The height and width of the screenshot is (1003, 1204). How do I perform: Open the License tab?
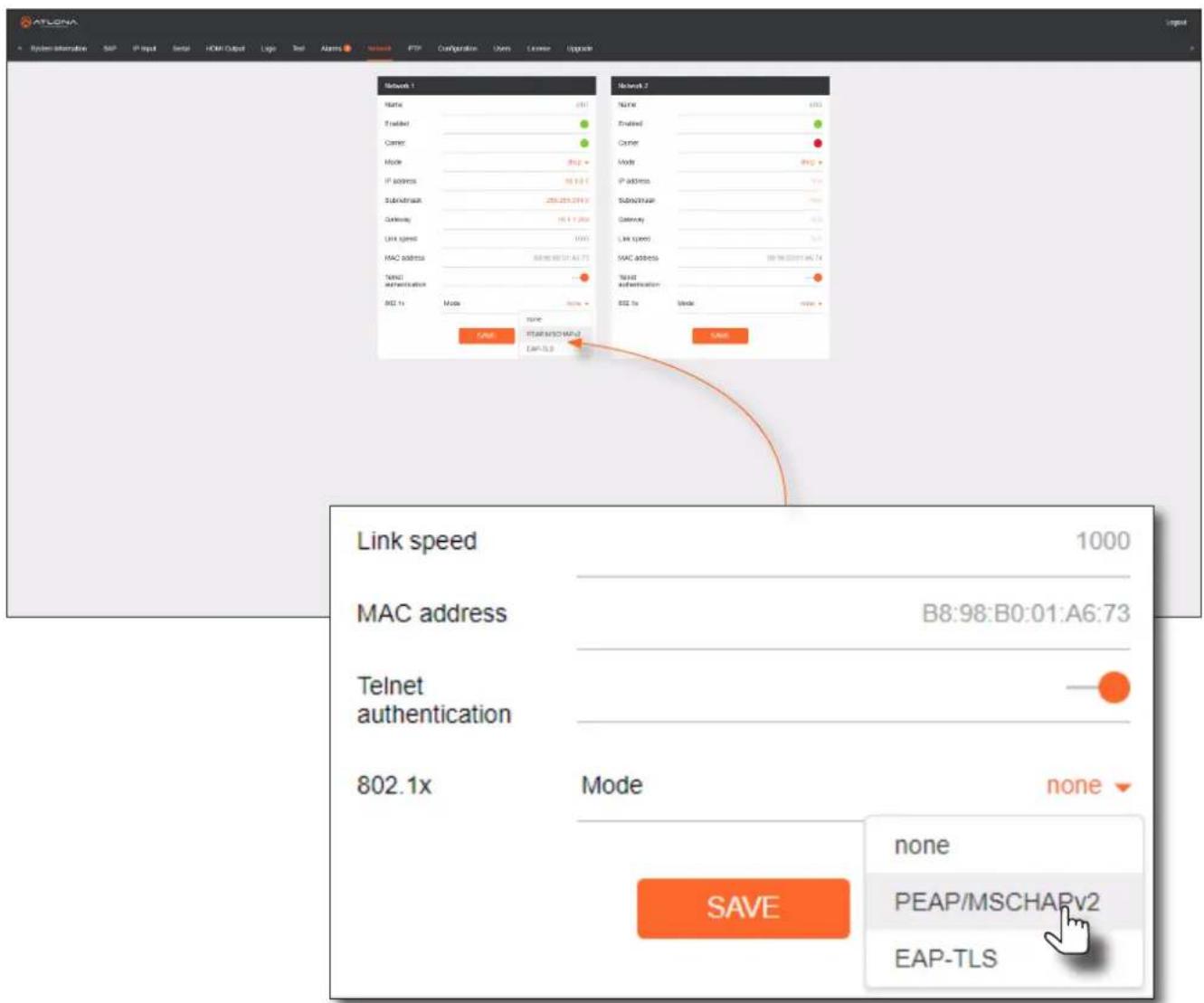pyautogui.click(x=539, y=49)
